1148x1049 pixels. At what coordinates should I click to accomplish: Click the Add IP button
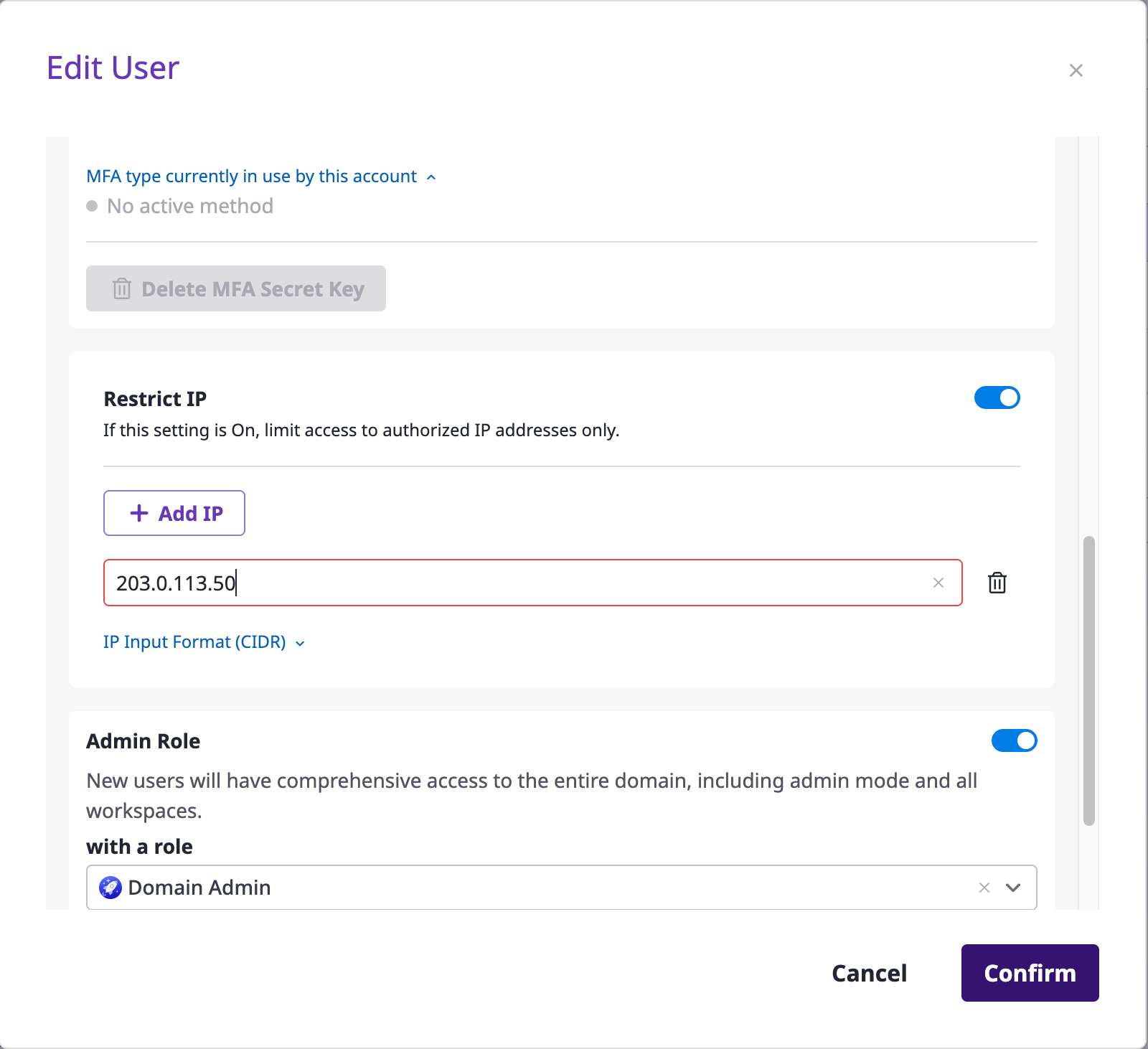click(x=174, y=513)
